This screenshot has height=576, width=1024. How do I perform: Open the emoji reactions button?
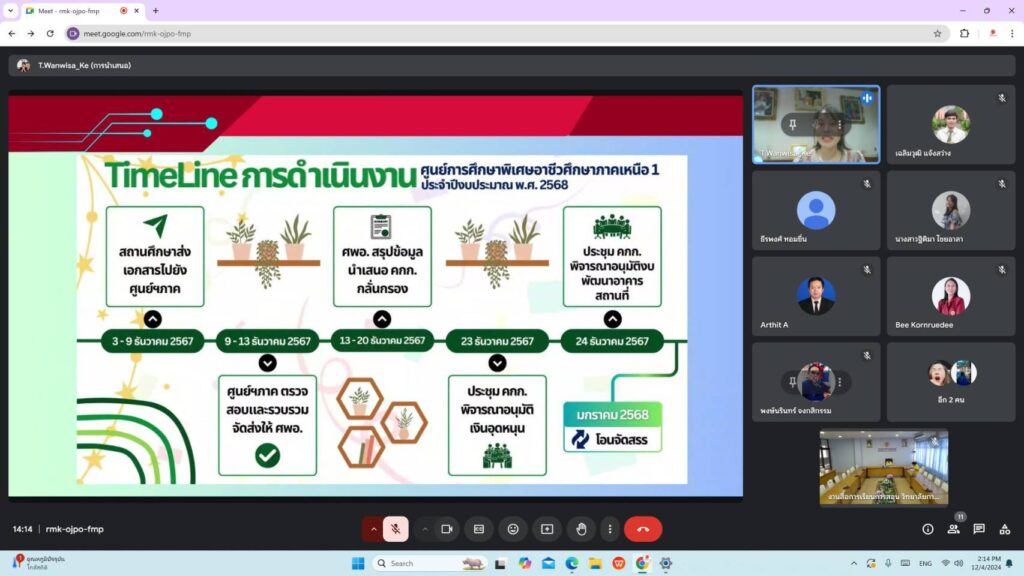click(x=513, y=529)
